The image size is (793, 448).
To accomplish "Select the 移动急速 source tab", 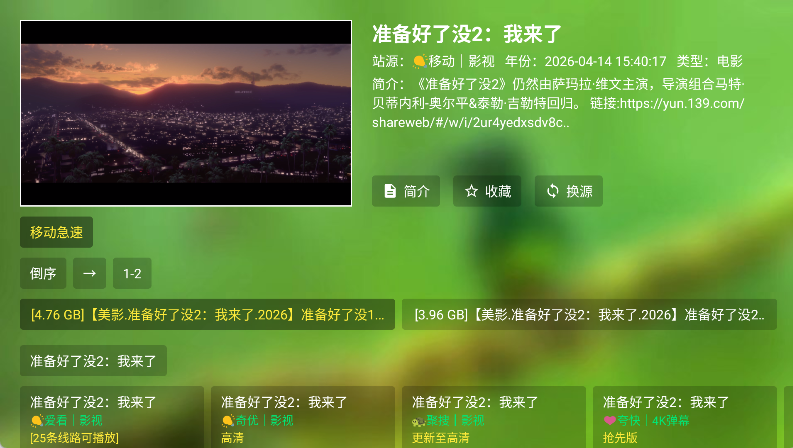I will tap(56, 232).
